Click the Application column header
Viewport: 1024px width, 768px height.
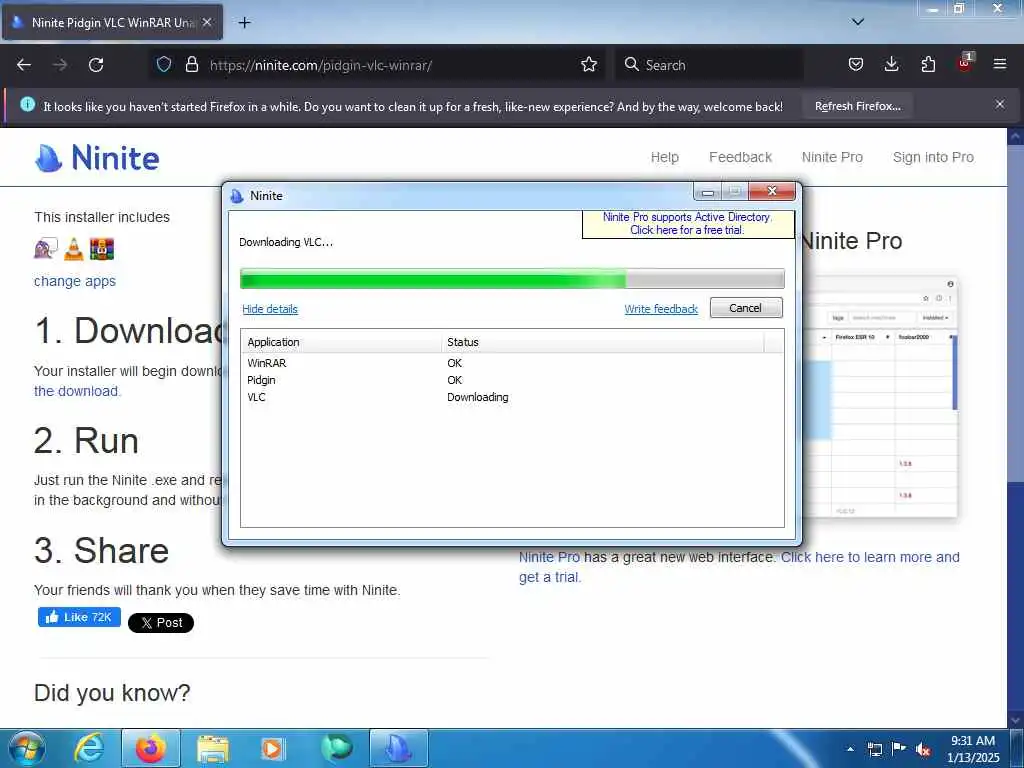[x=341, y=342]
